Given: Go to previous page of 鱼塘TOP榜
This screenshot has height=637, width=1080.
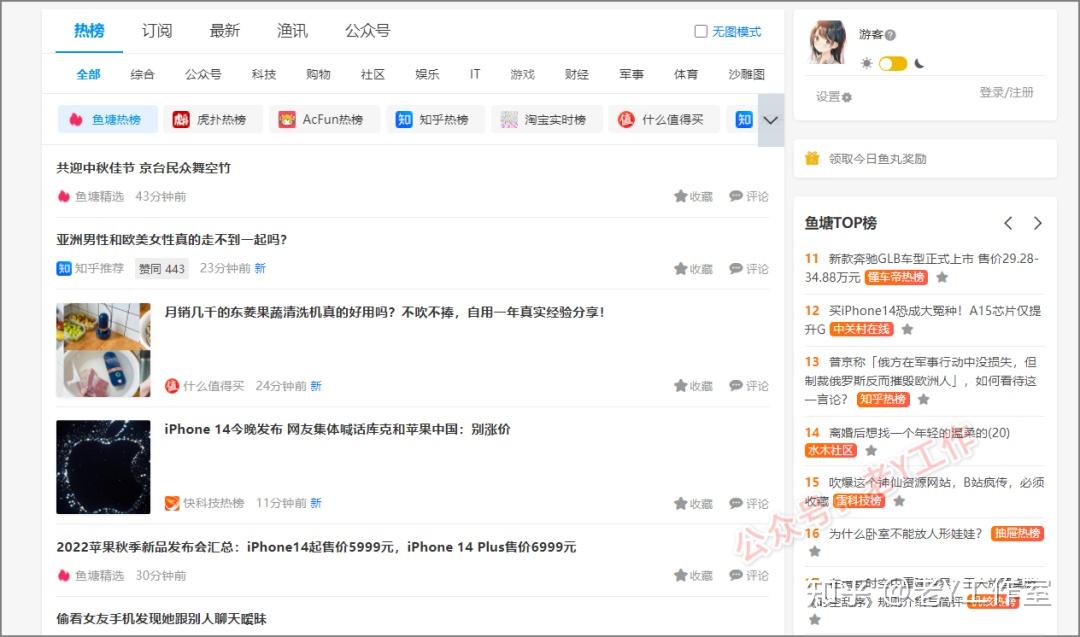Looking at the screenshot, I should pyautogui.click(x=1008, y=223).
